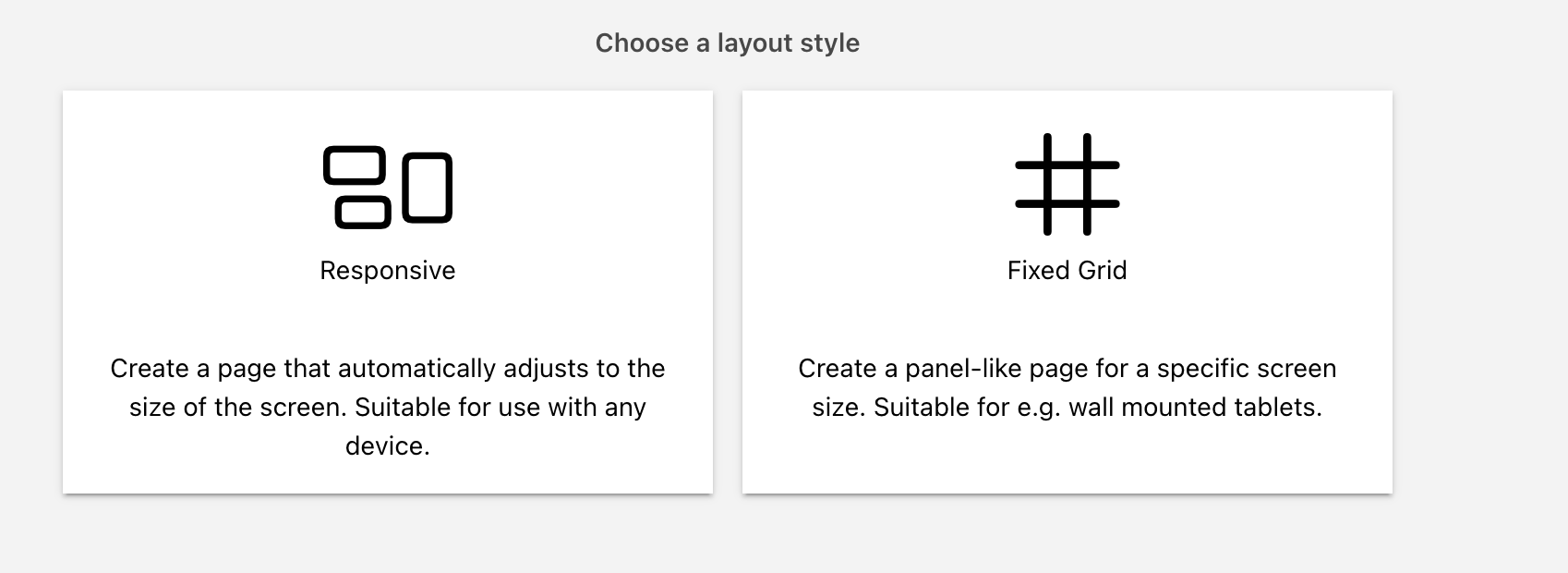The height and width of the screenshot is (573, 1568).
Task: Click the "Fixed Grid" label text
Action: pos(1067,271)
